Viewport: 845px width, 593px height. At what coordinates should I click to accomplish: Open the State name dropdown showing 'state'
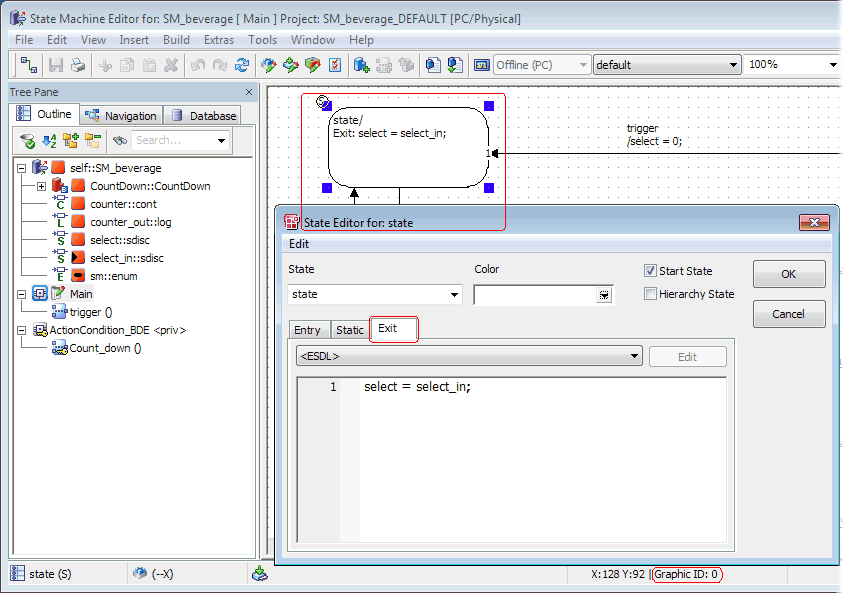454,295
